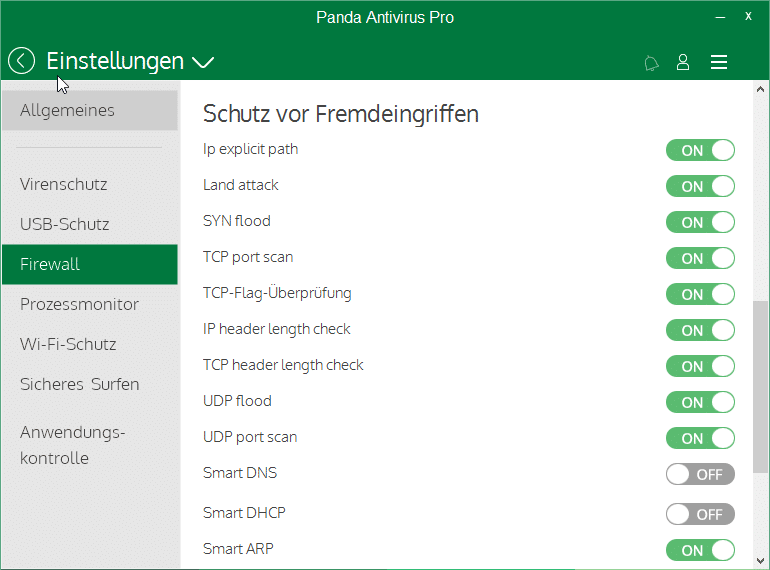Disable the Land attack toggle
This screenshot has height=570, width=770.
tap(700, 186)
